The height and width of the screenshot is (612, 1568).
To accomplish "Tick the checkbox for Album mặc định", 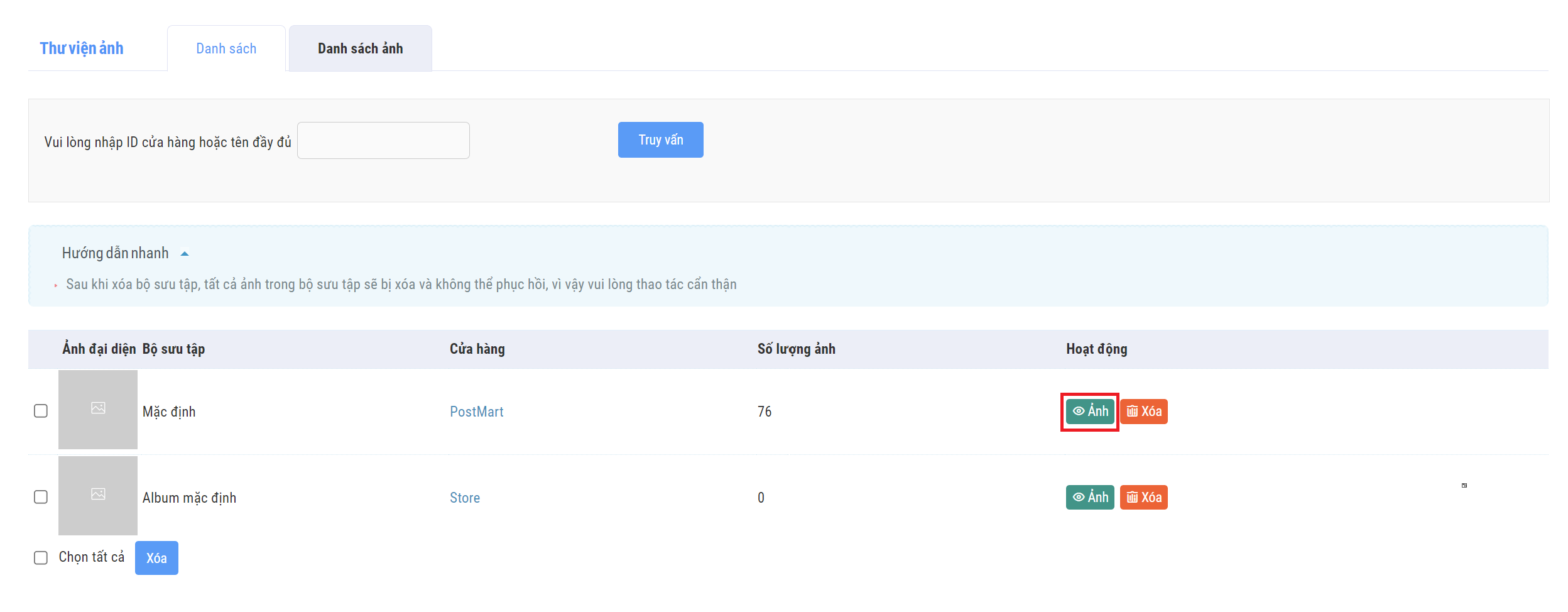I will pos(41,497).
